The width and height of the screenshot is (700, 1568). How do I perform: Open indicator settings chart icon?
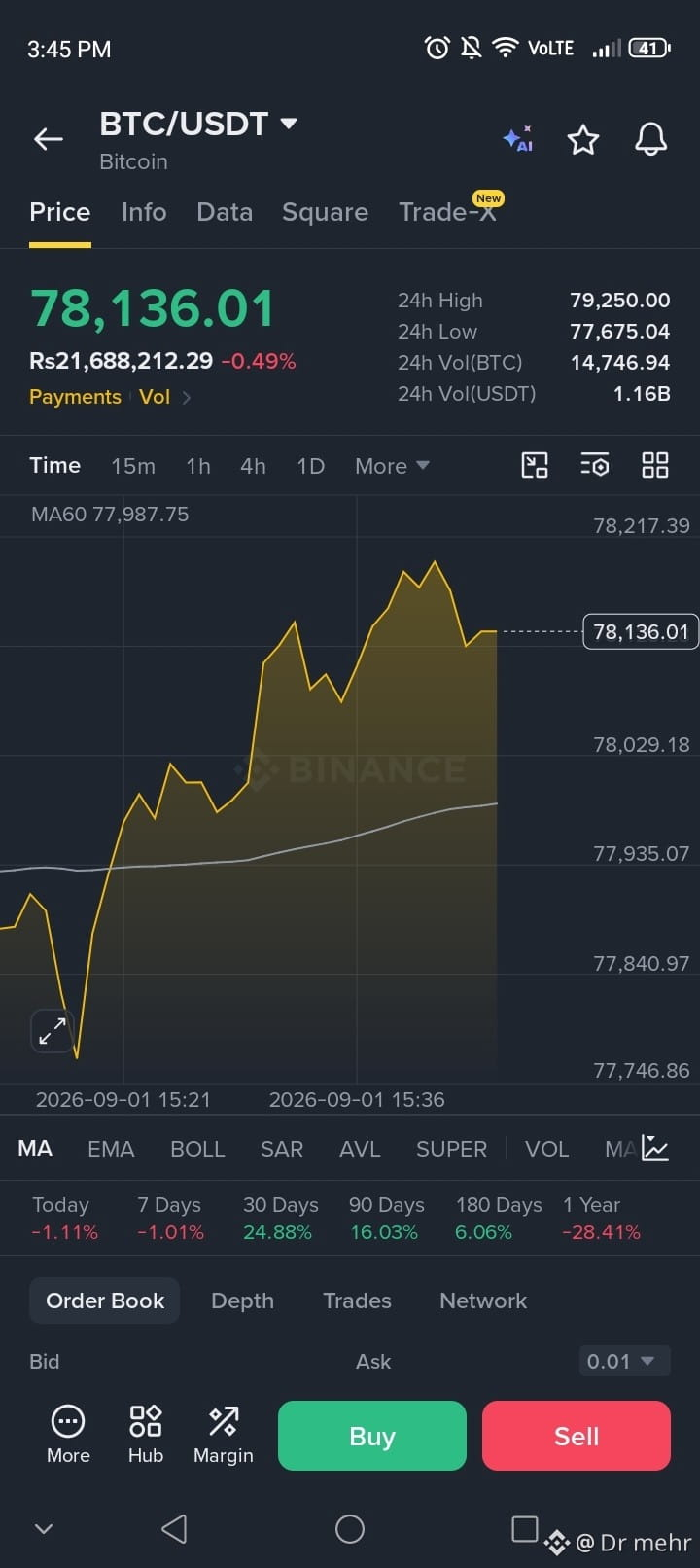pyautogui.click(x=655, y=1149)
